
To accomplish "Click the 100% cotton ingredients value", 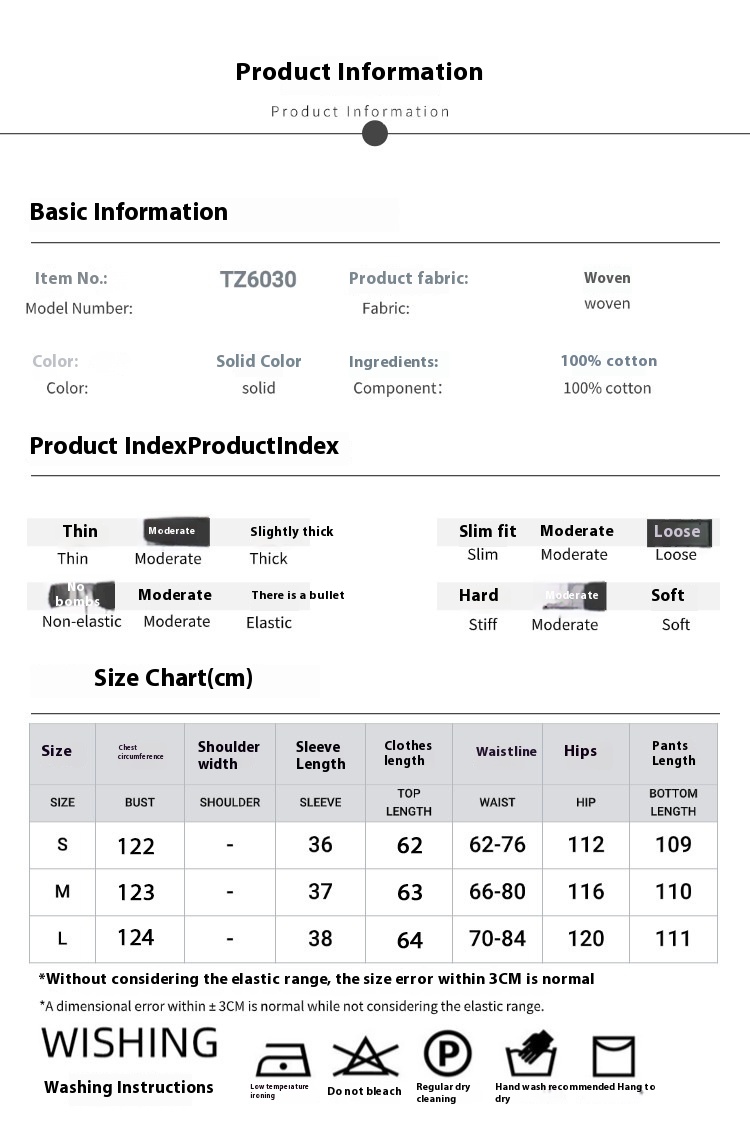I will (x=608, y=361).
